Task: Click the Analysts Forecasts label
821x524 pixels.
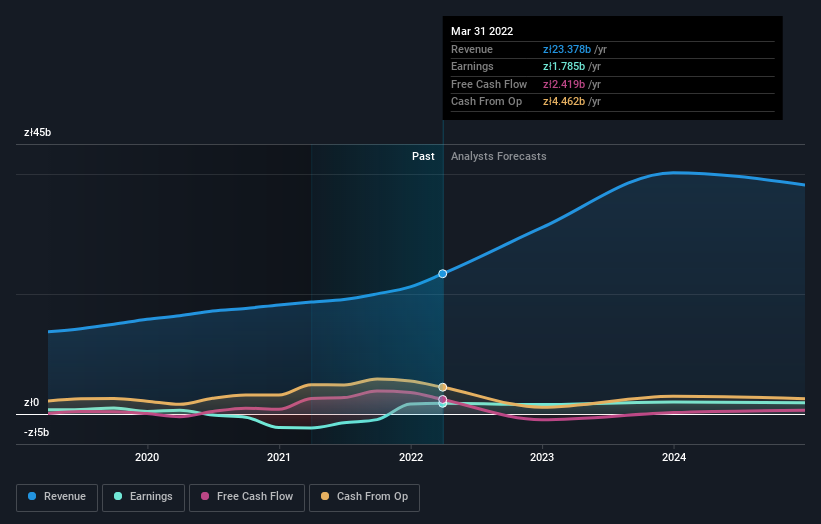Action: point(498,156)
